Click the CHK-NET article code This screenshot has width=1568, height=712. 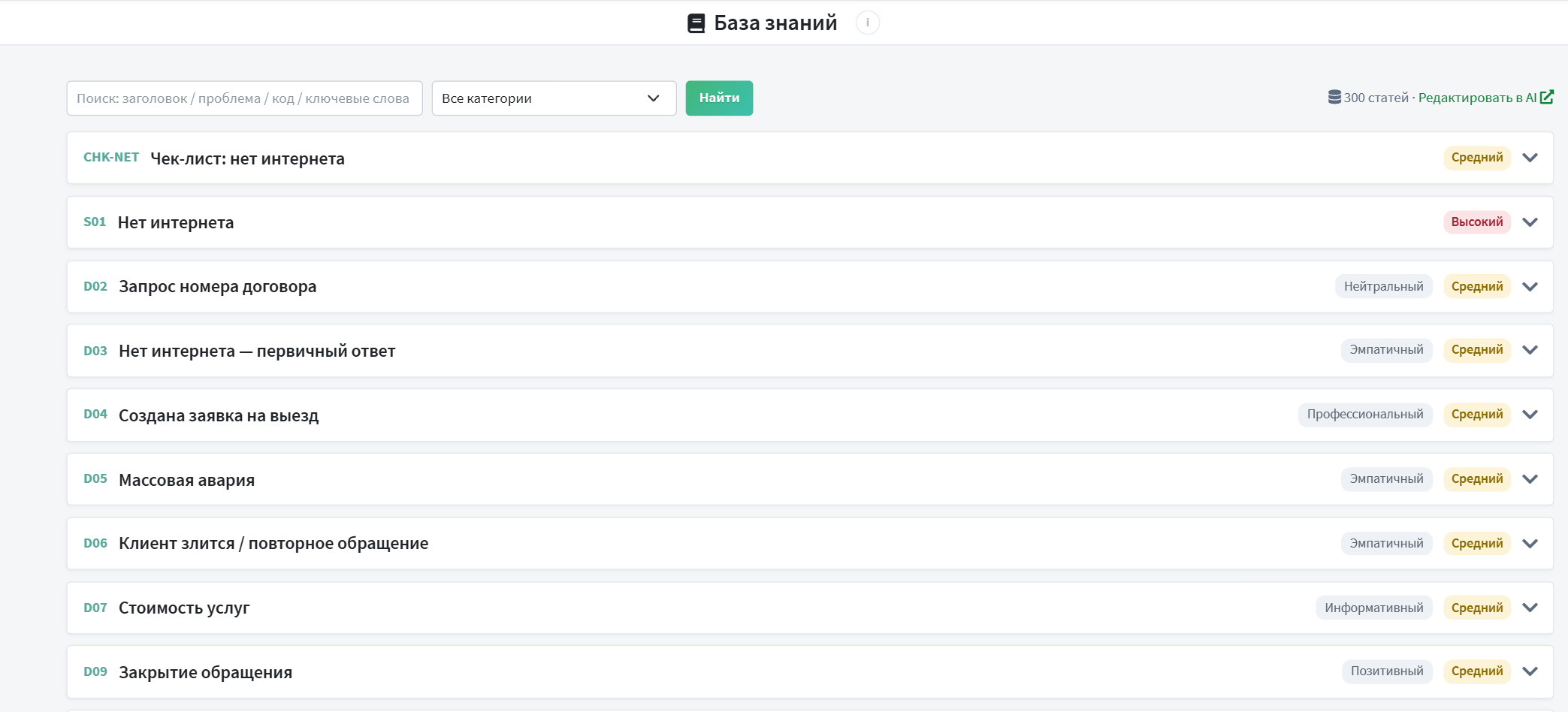point(111,157)
